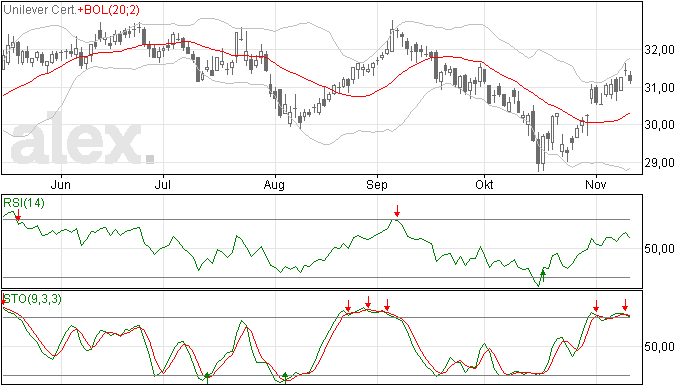Click the RSI(14) indicator label
The height and width of the screenshot is (387, 690).
click(24, 203)
